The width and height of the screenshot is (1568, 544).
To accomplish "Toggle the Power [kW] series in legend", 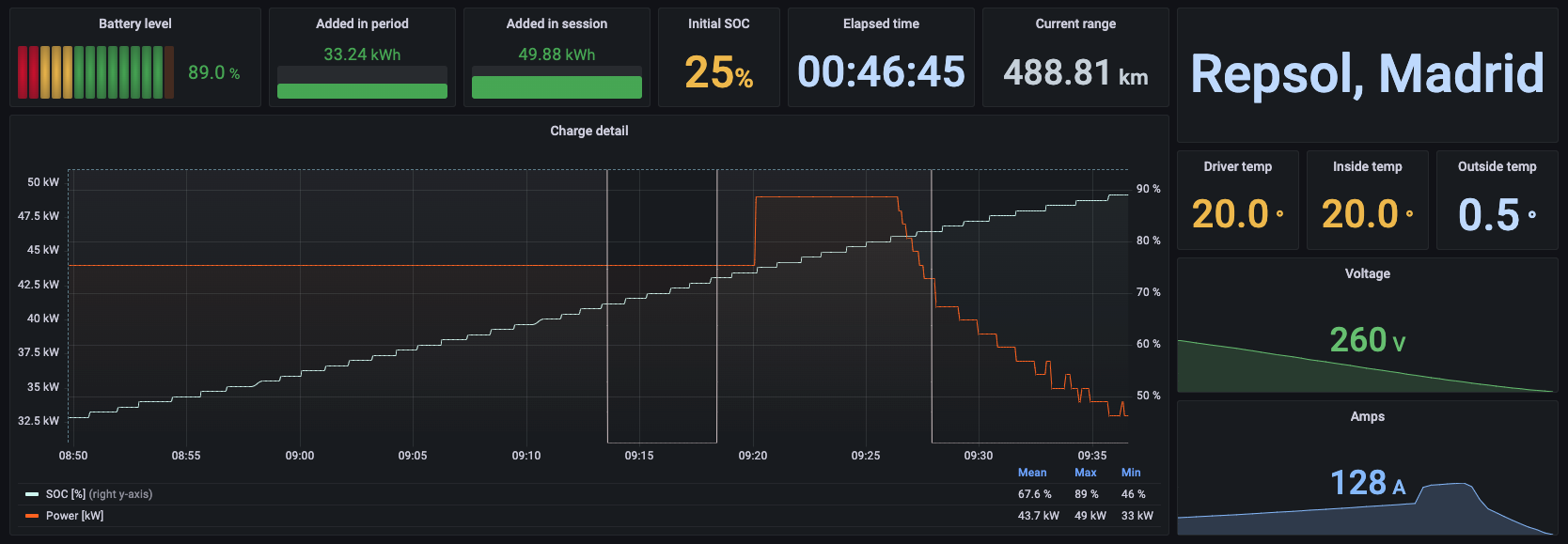I will point(74,516).
